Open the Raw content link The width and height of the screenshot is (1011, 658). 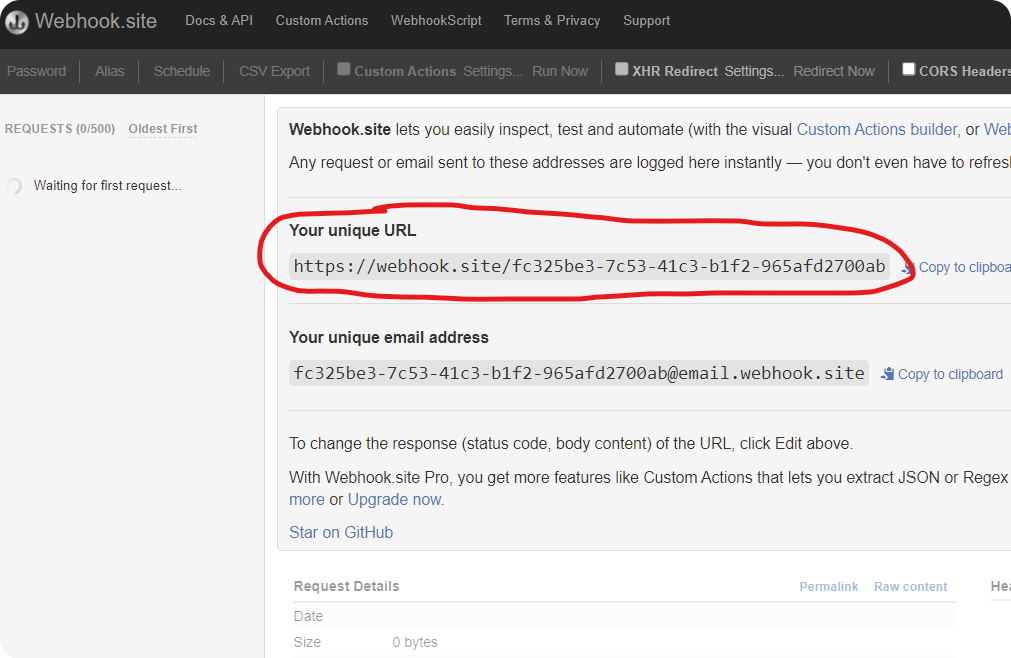[x=910, y=586]
